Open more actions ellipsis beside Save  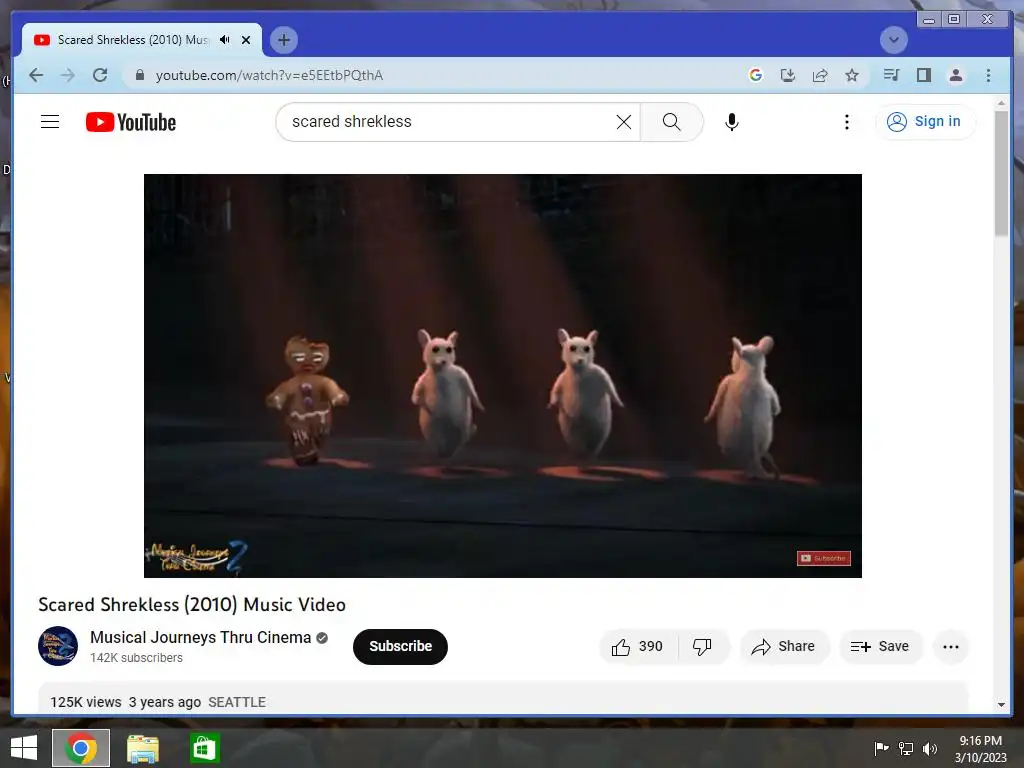click(x=951, y=647)
